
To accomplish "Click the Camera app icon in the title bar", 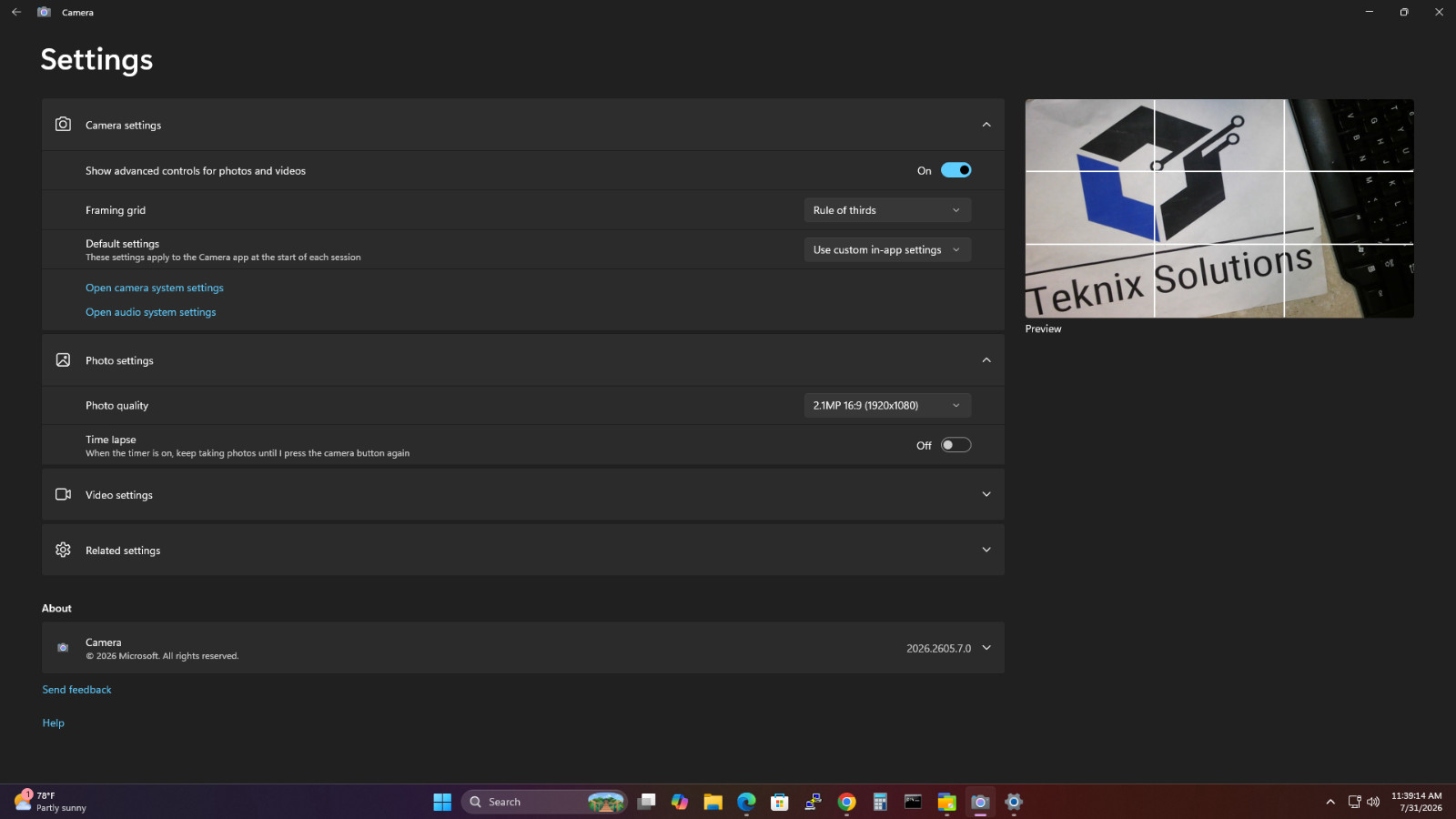I will coord(44,12).
